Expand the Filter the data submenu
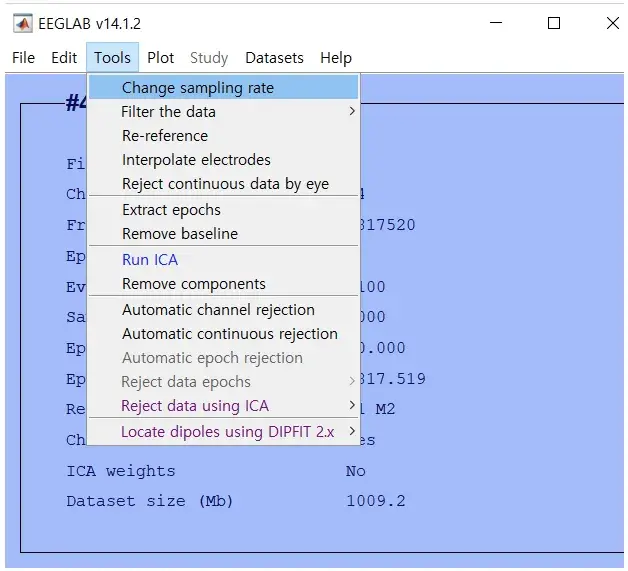 pyautogui.click(x=168, y=112)
